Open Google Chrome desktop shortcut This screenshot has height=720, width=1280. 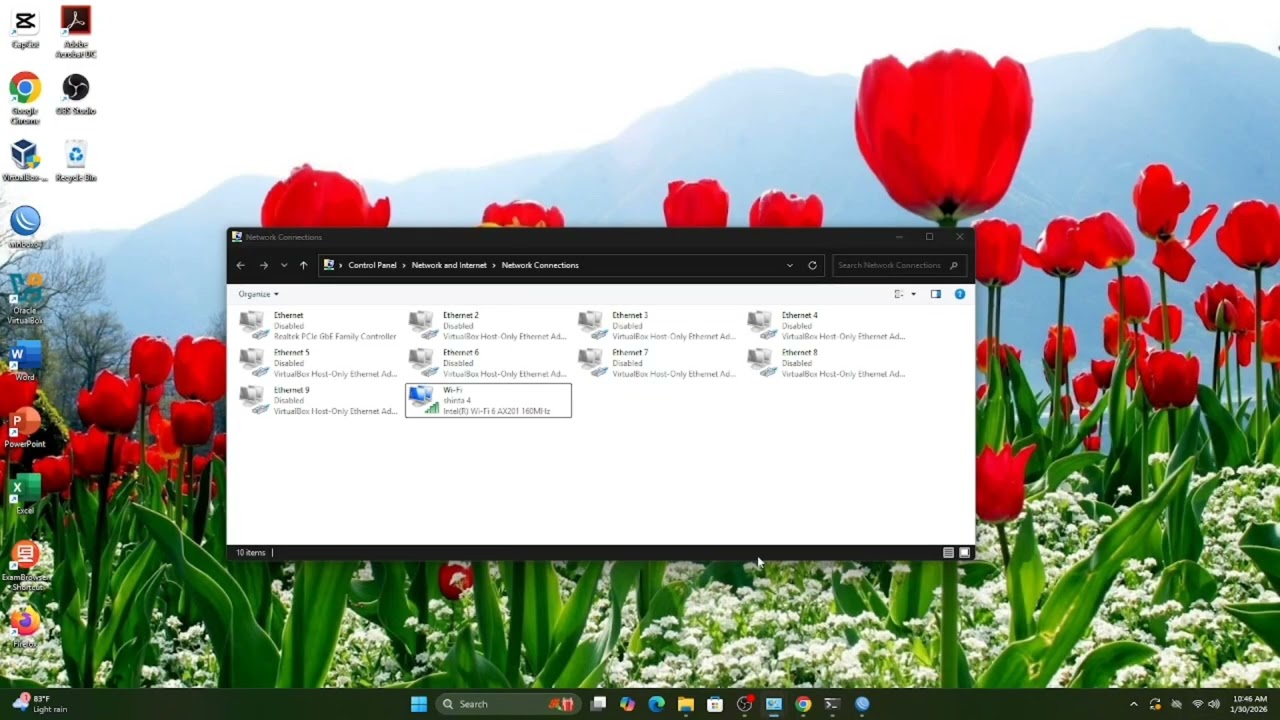click(x=25, y=100)
